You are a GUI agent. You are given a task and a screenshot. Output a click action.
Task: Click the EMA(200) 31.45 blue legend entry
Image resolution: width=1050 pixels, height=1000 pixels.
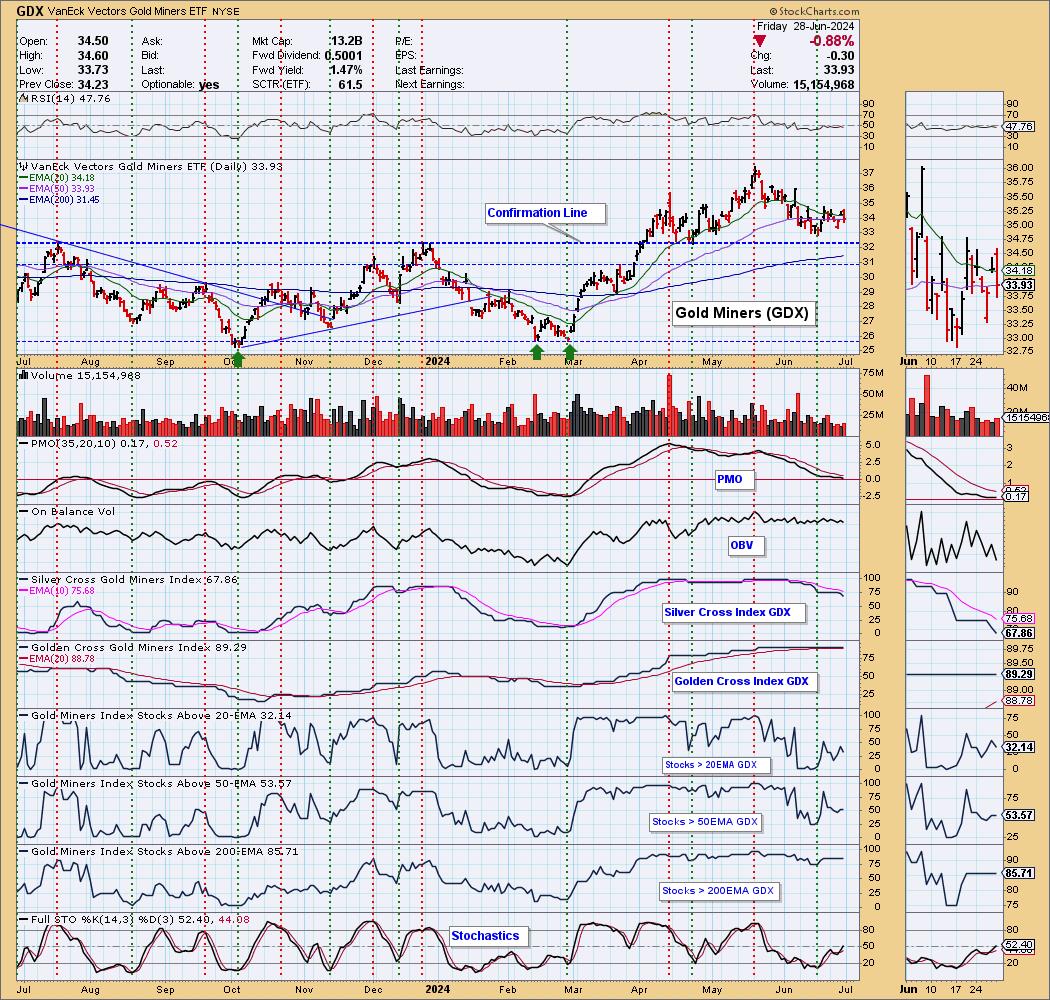59,199
